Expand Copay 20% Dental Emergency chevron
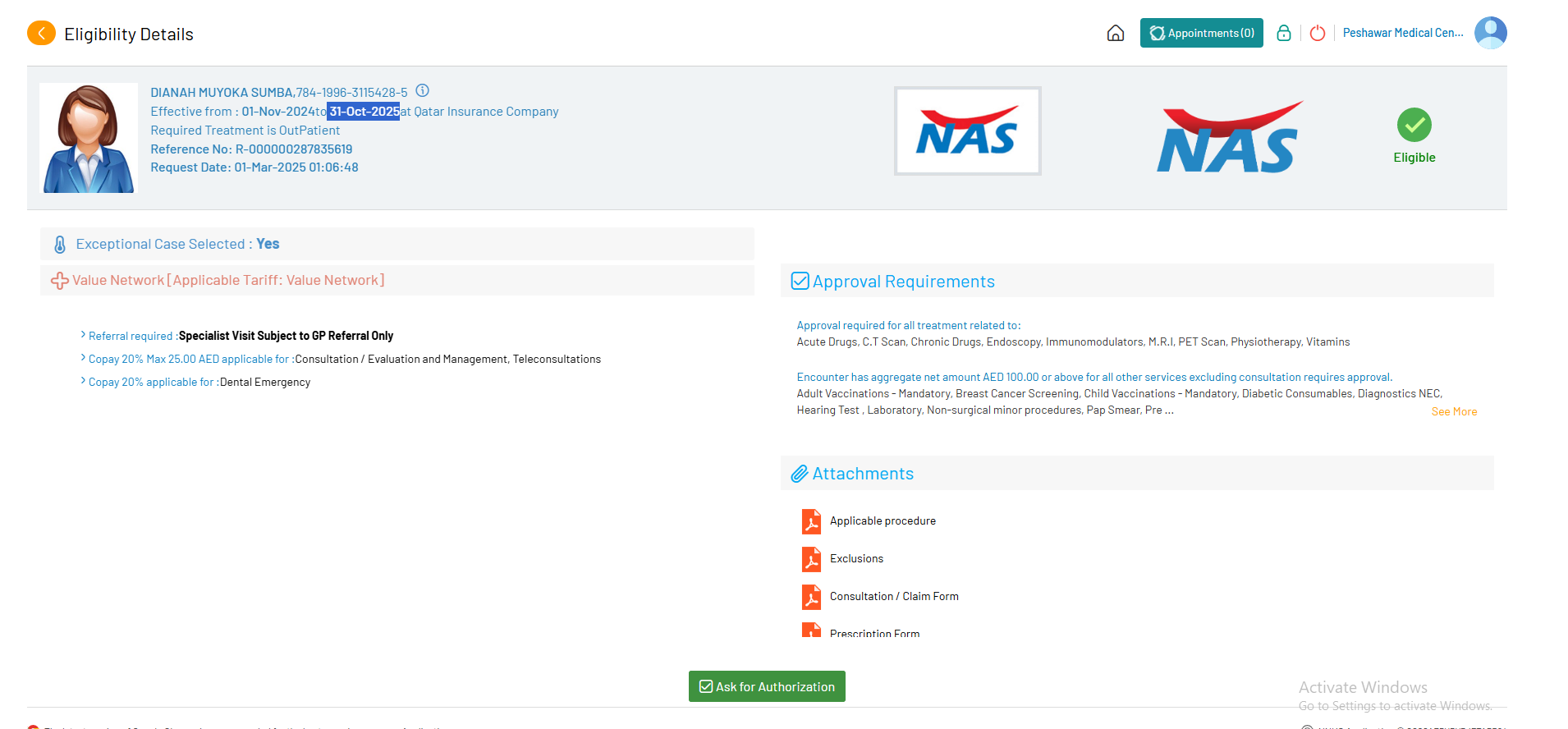This screenshot has height=729, width=1568. tap(83, 381)
